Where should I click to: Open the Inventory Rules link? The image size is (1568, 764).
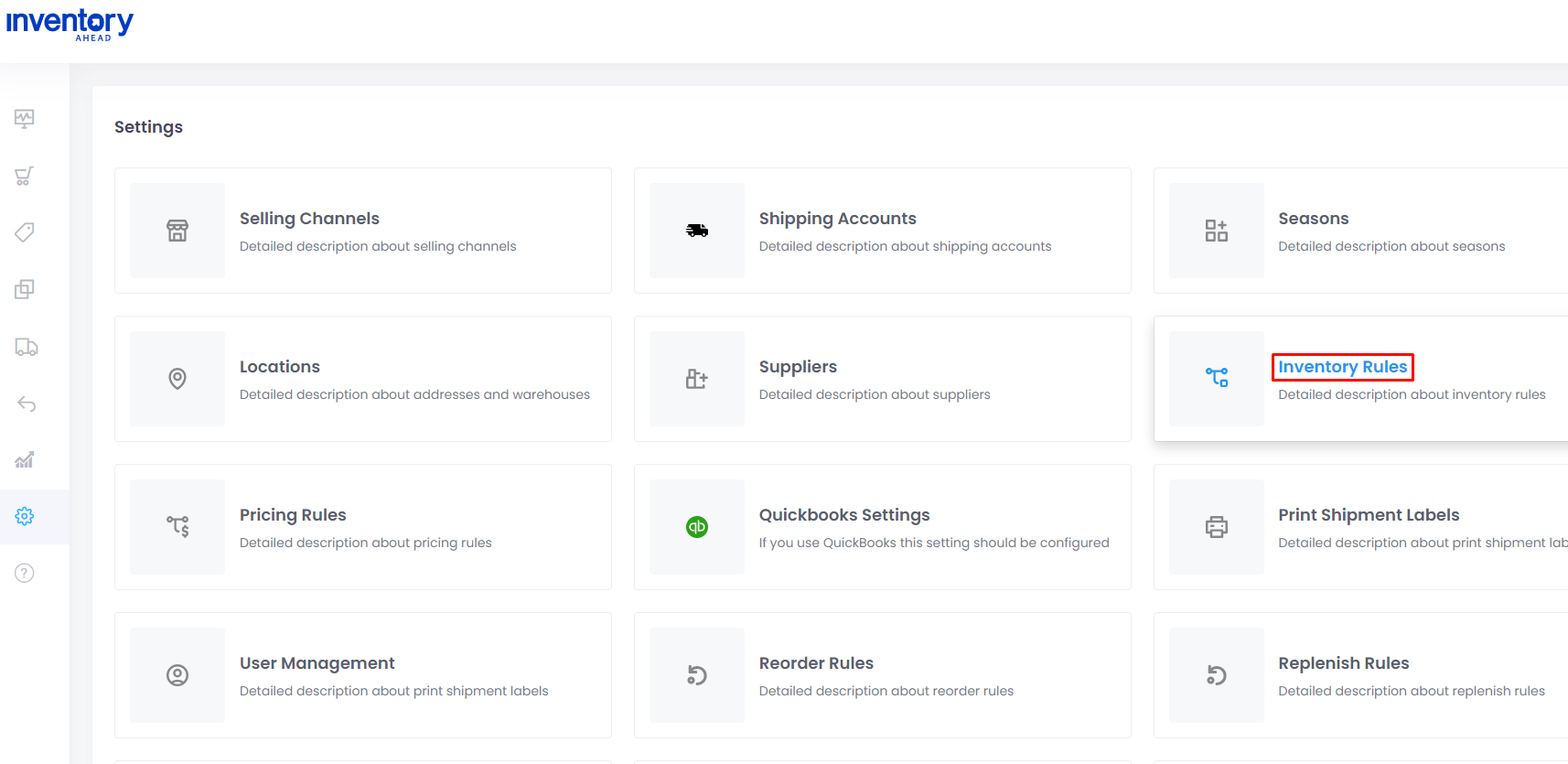click(x=1343, y=367)
